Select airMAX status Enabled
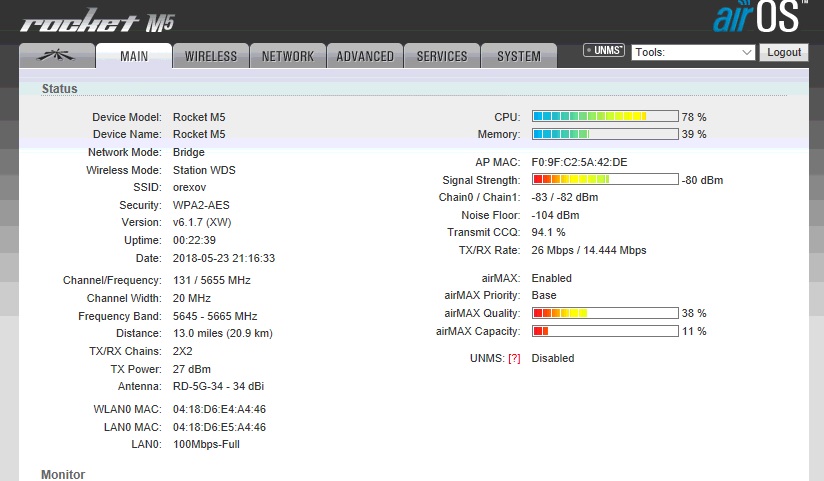 tap(551, 278)
